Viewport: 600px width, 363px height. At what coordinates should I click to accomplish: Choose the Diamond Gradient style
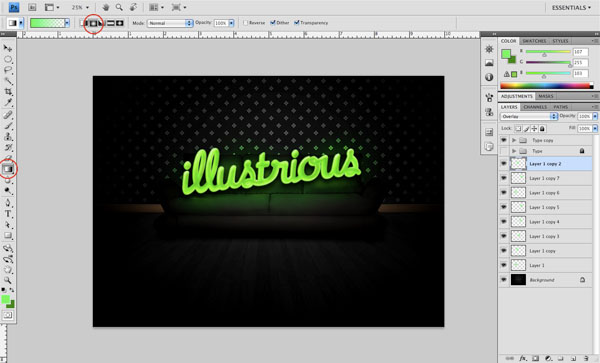(x=120, y=23)
